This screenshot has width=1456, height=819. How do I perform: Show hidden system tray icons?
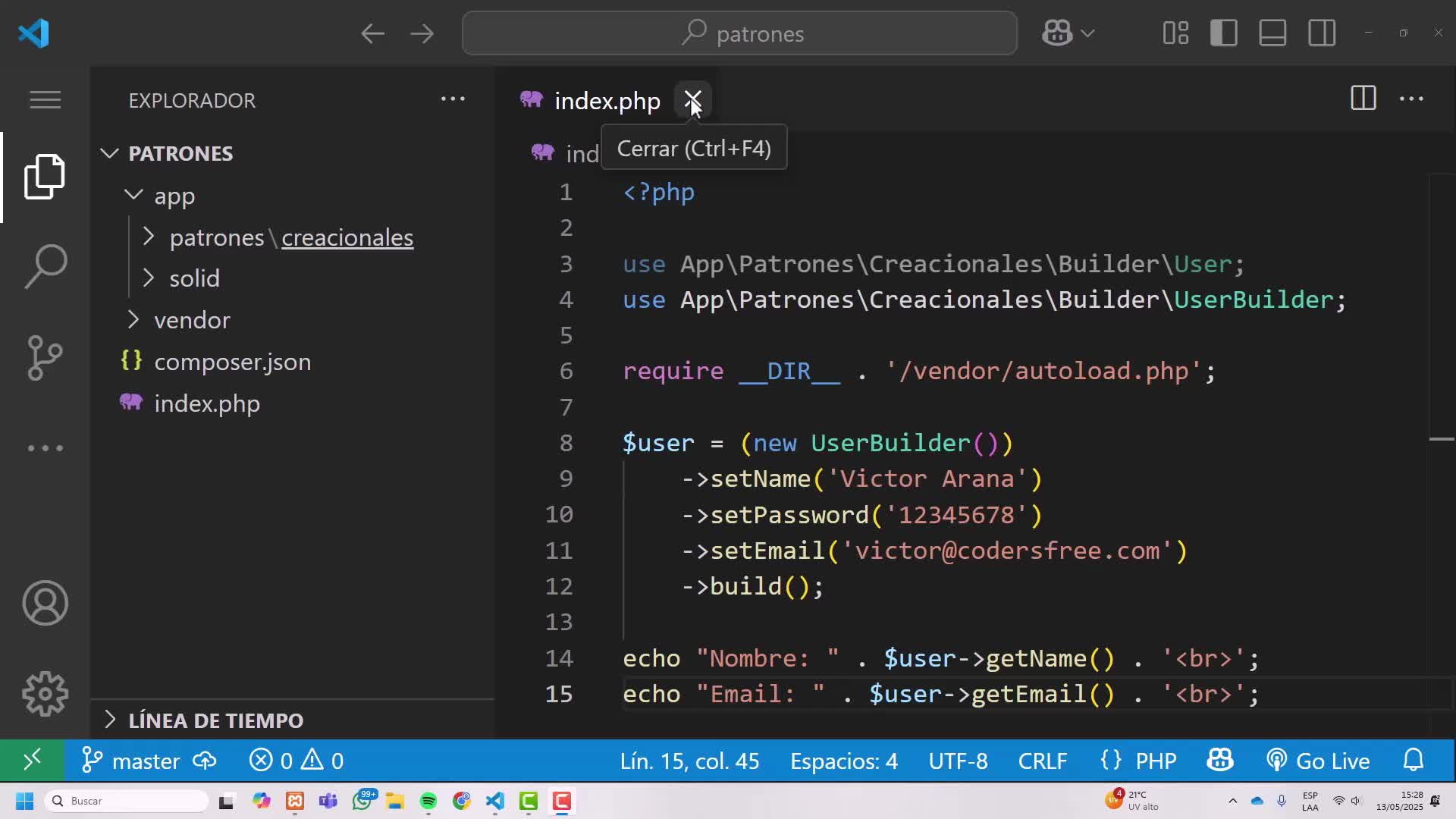tap(1232, 801)
